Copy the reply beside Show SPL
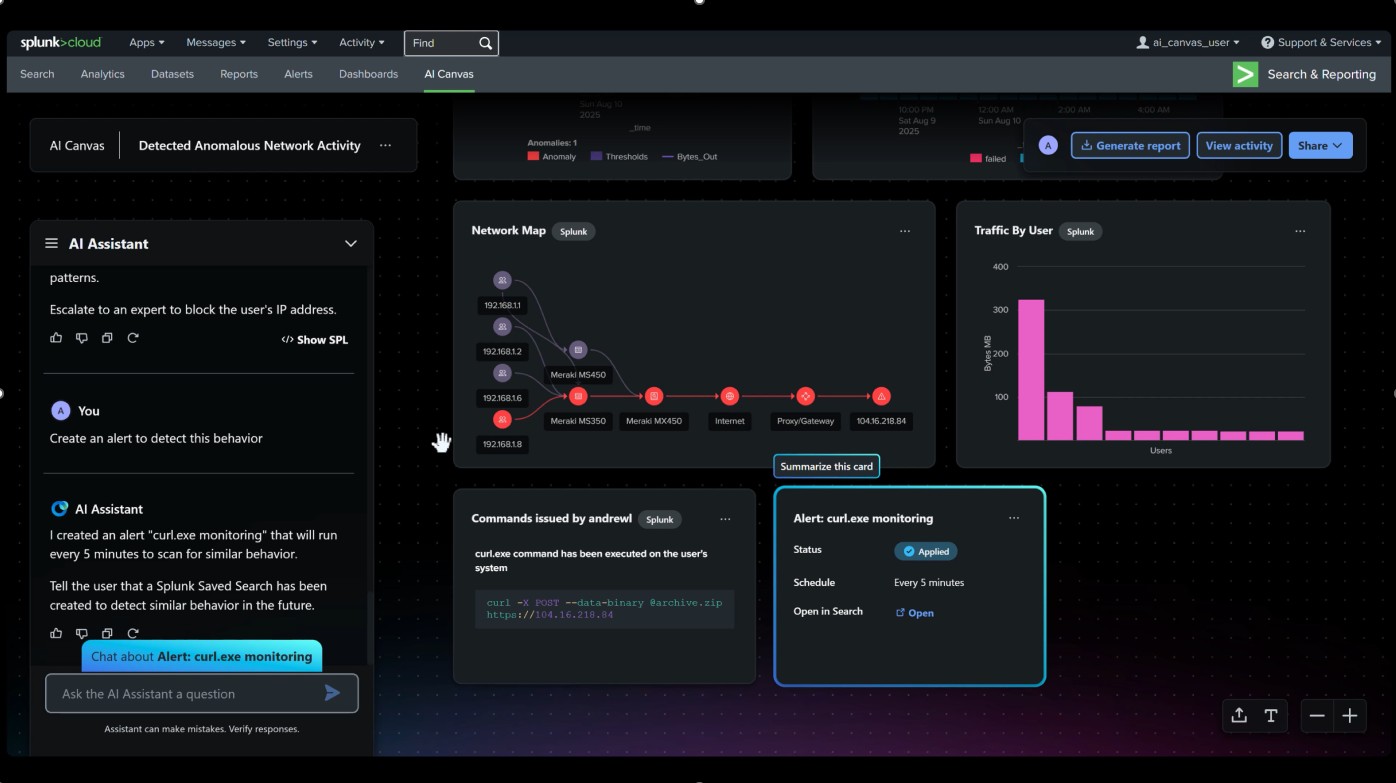Viewport: 1396px width, 783px height. [x=107, y=338]
